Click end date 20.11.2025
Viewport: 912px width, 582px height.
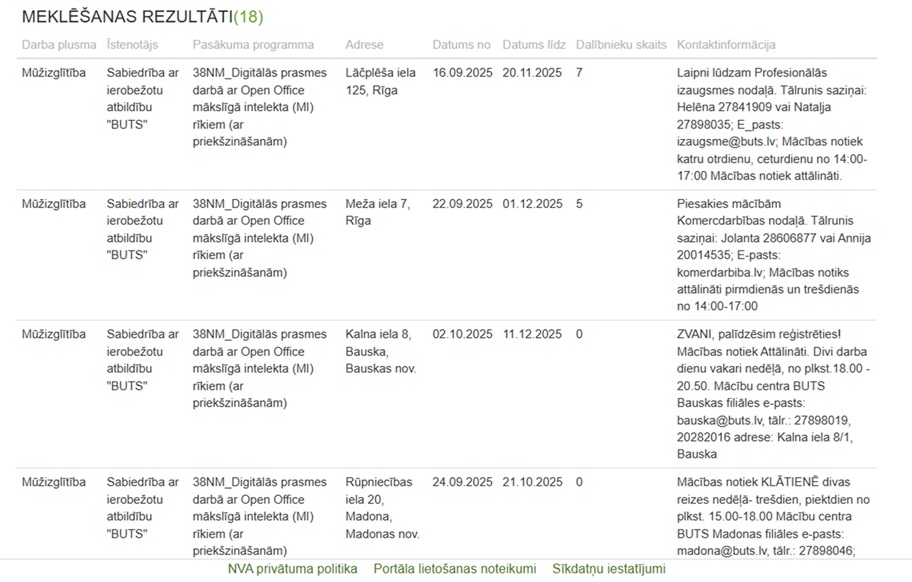(x=532, y=73)
